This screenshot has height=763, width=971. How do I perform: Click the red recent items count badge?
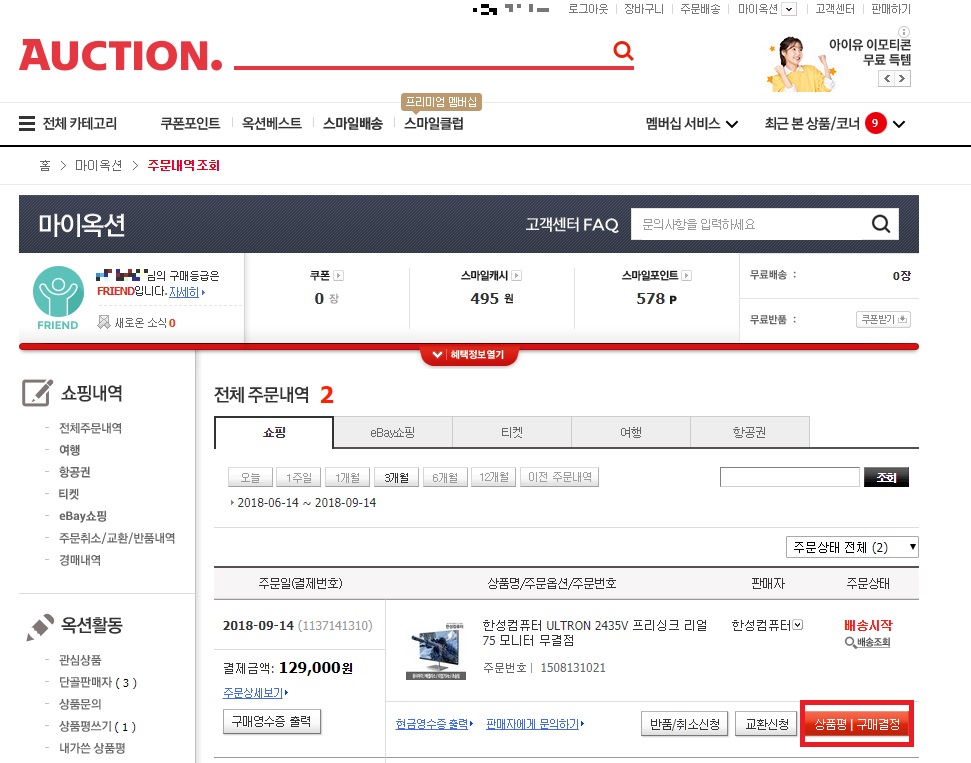pyautogui.click(x=875, y=123)
